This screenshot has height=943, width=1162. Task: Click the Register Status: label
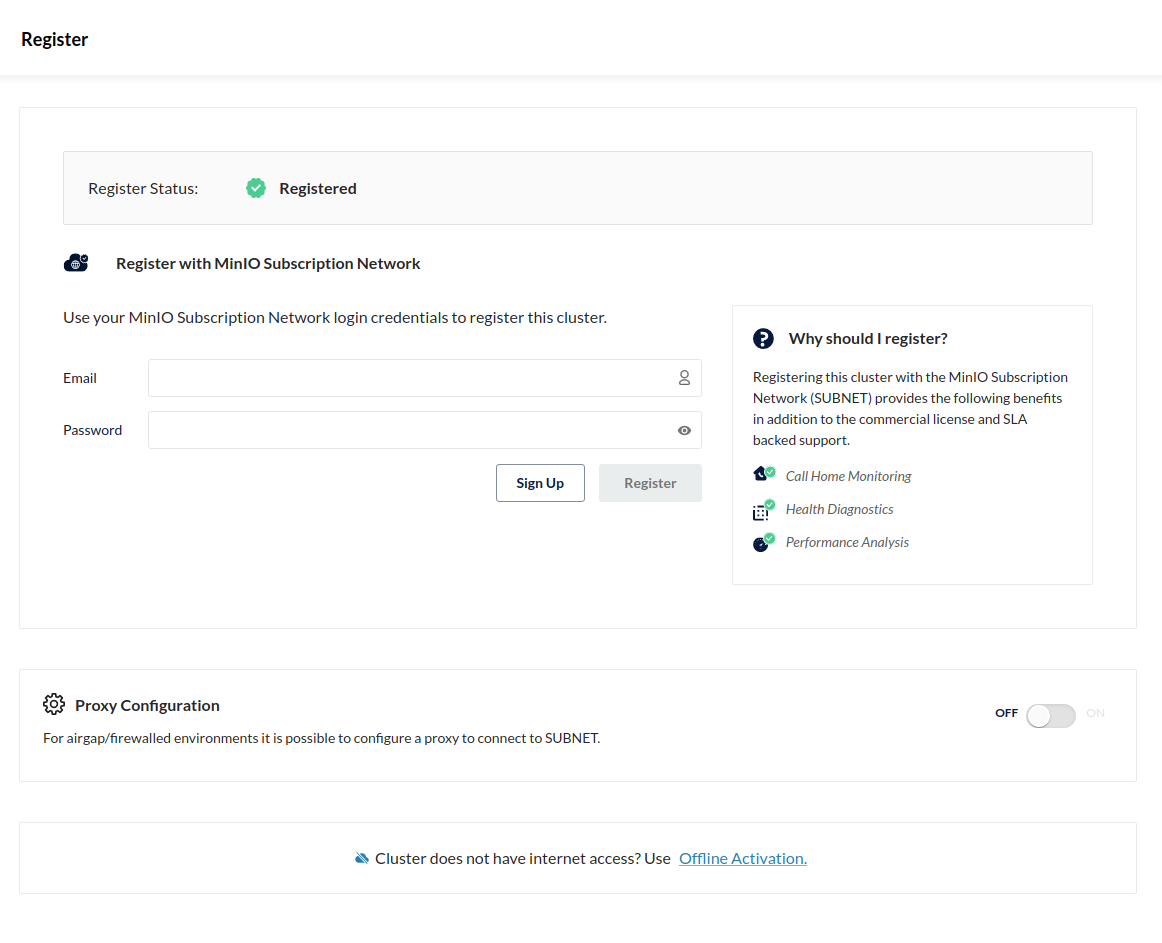pyautogui.click(x=143, y=188)
